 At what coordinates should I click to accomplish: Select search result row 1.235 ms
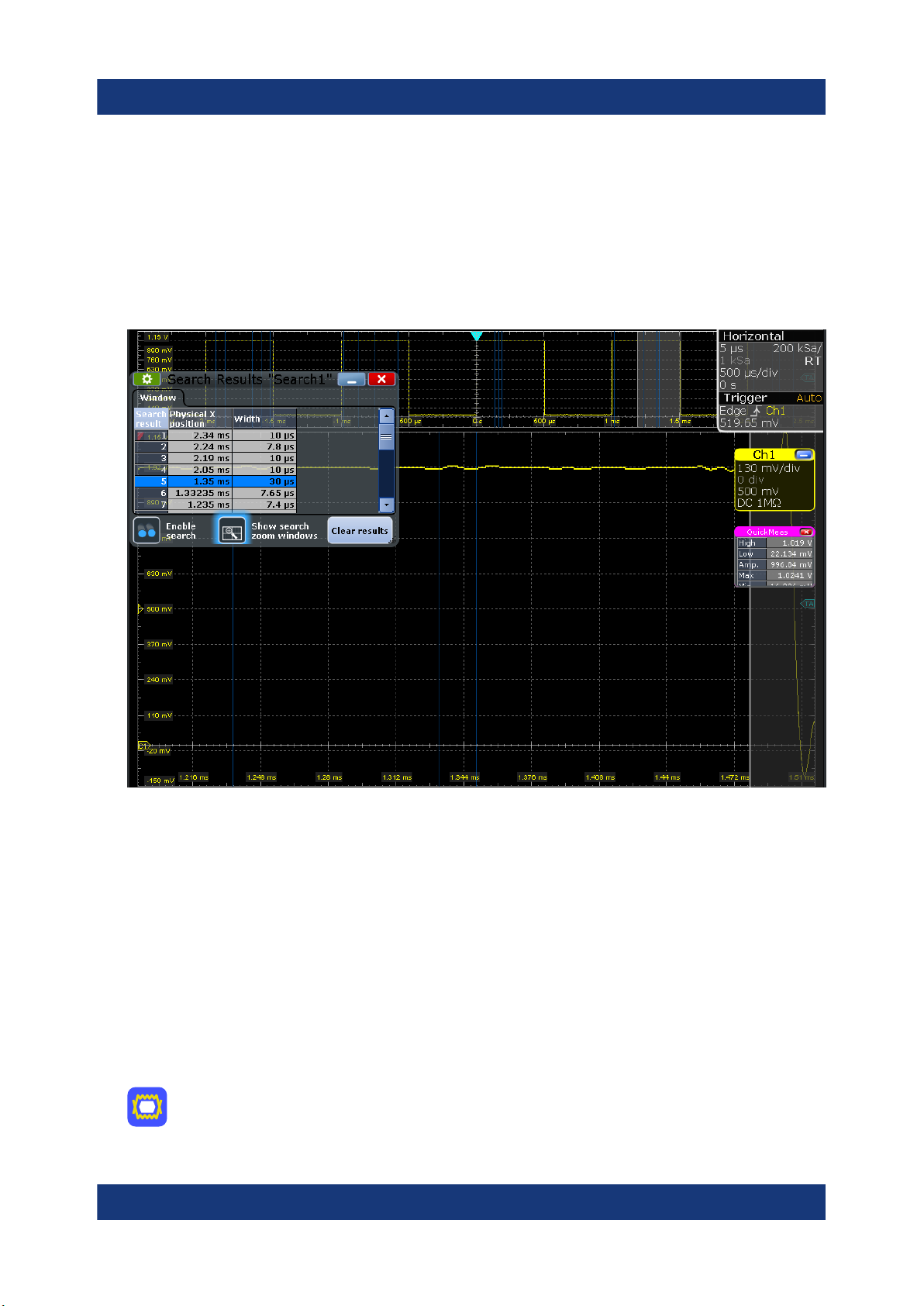coord(215,505)
